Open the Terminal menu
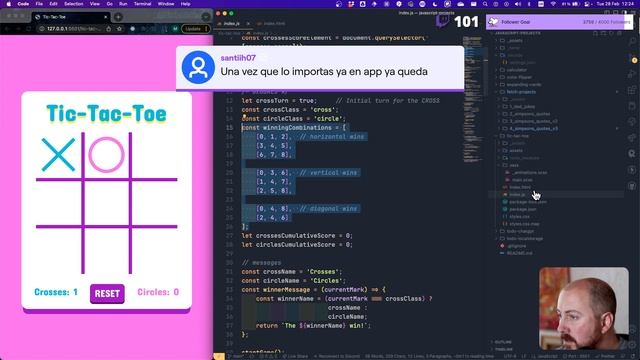Viewport: 640px width, 360px height. point(142,4)
